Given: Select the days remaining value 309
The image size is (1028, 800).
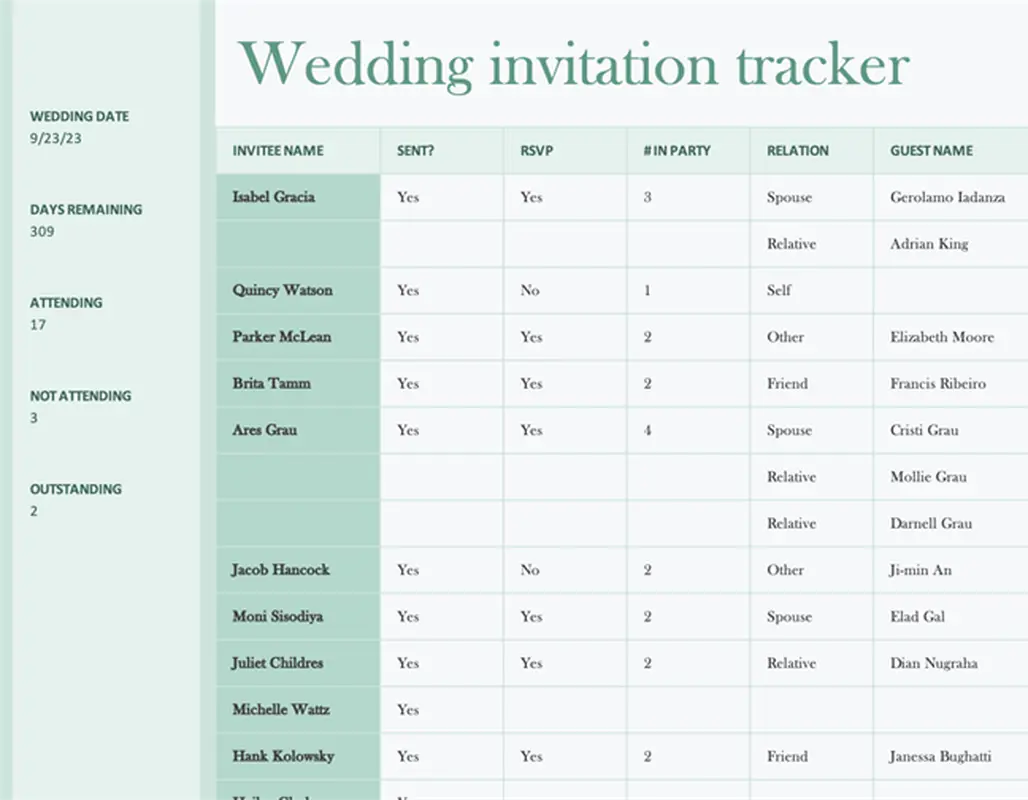Looking at the screenshot, I should pos(42,232).
